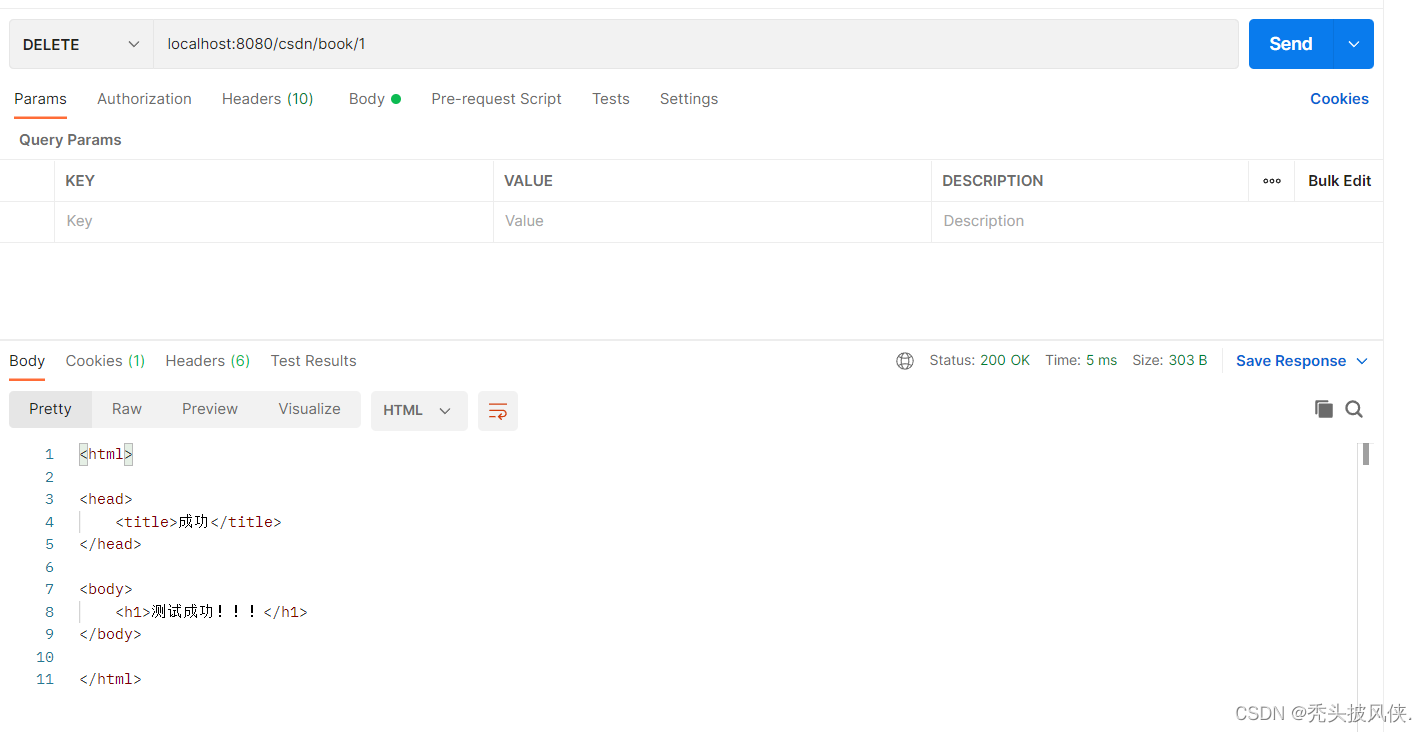Open the HTML format dropdown
Screen dimensions: 1427x732
point(419,411)
